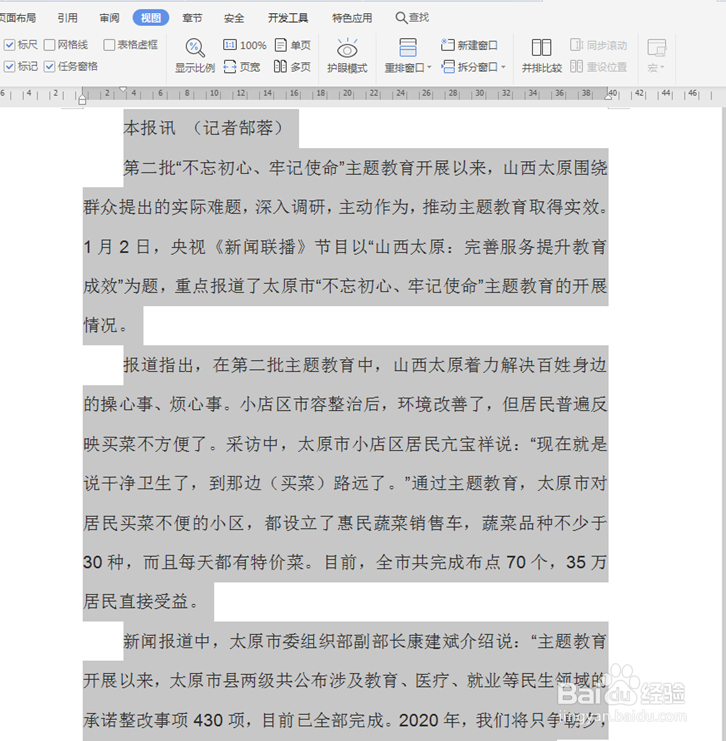Click the 同步滚动 sync scroll button
This screenshot has height=741, width=726.
[x=598, y=45]
